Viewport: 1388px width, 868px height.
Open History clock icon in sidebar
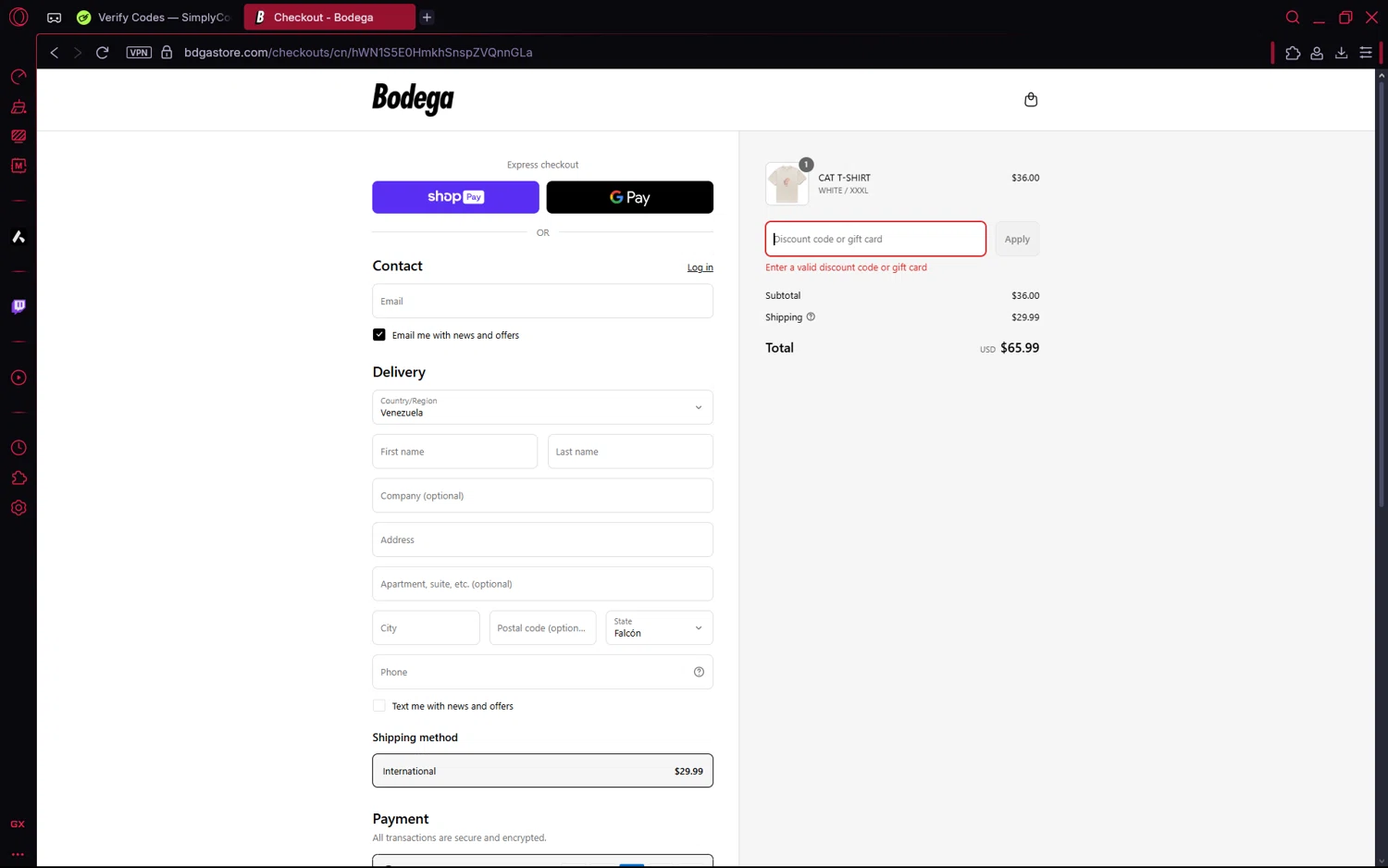19,448
